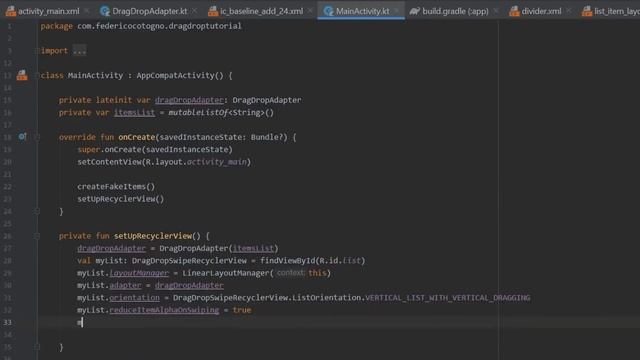Image resolution: width=640 pixels, height=360 pixels.
Task: Click VERTICAL_LIST_WITH_VERTICAL_DRAGGING constant
Action: click(x=447, y=298)
